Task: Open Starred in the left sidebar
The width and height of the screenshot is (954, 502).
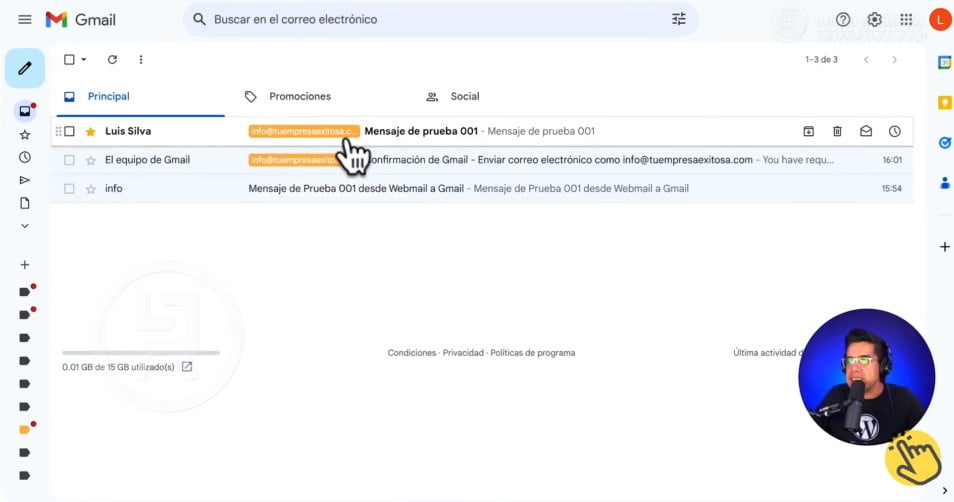Action: (x=25, y=134)
